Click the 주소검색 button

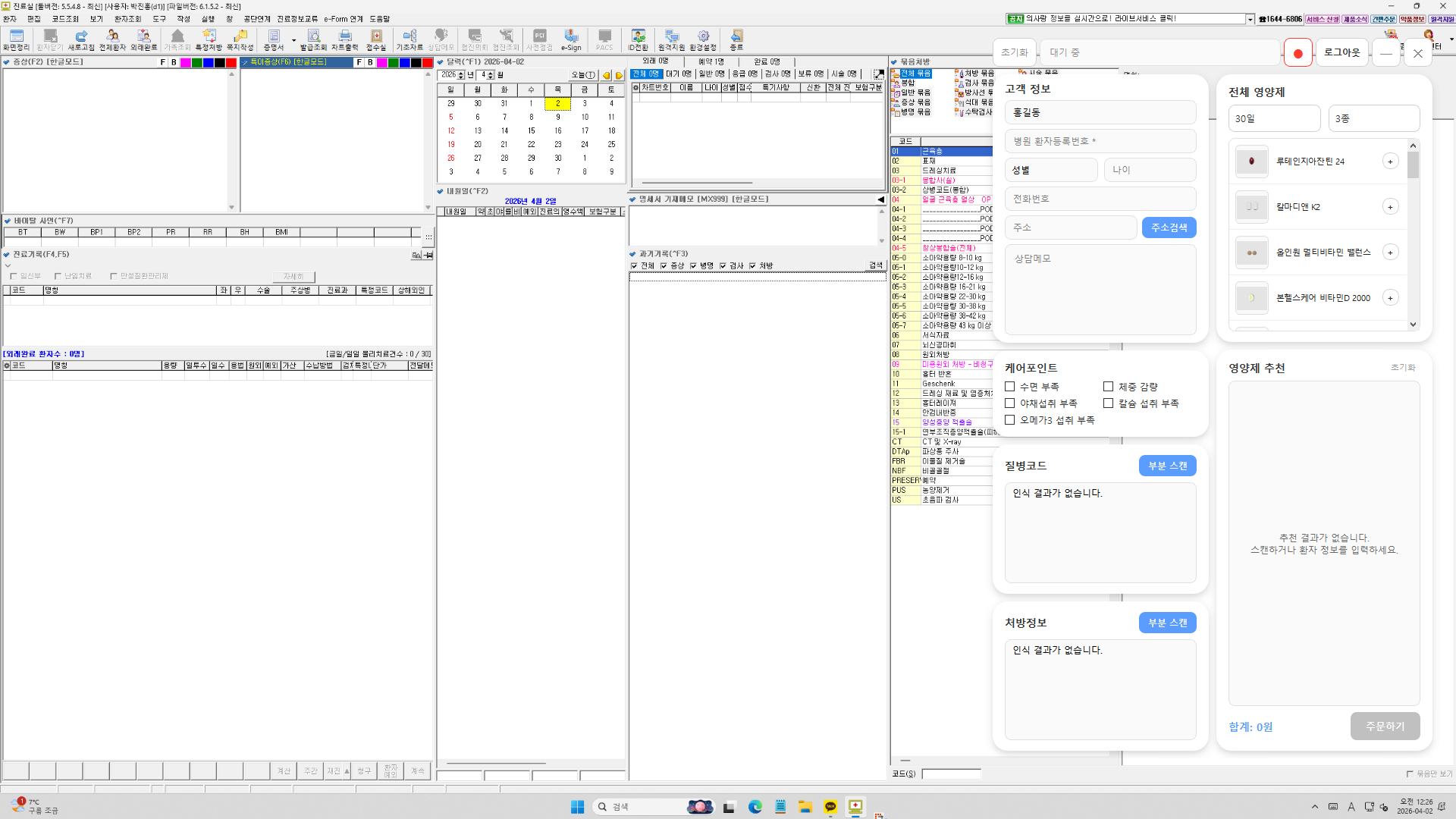point(1169,227)
